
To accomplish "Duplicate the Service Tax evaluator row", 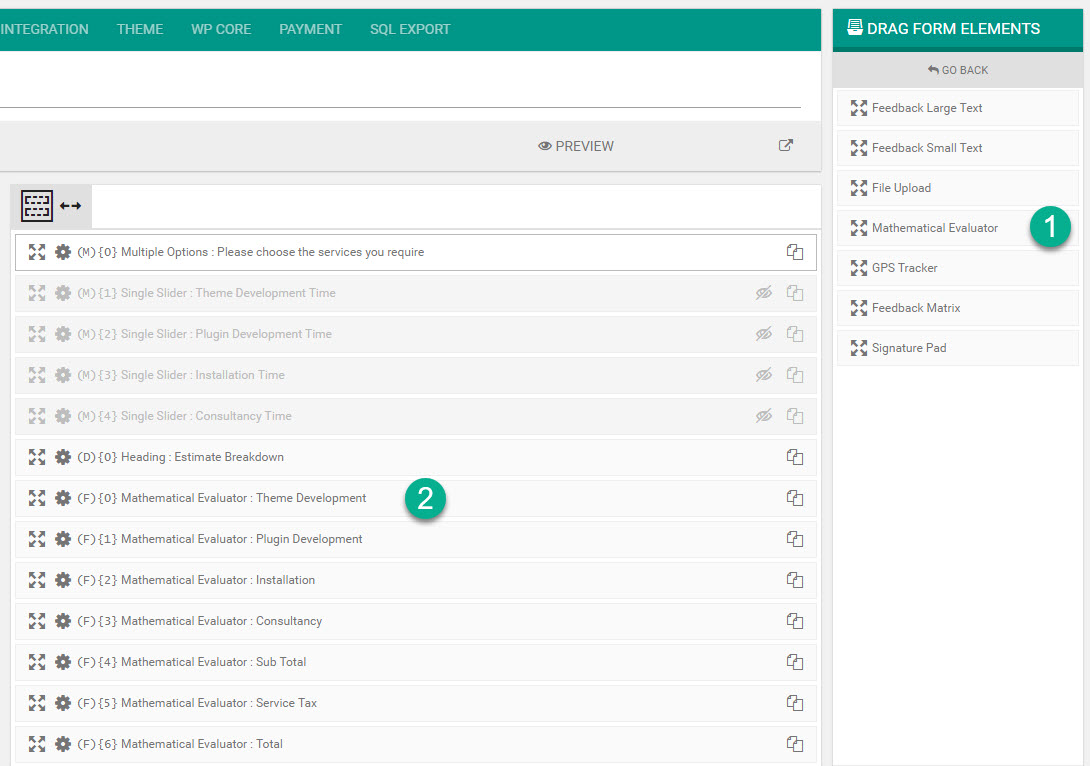I will [795, 703].
